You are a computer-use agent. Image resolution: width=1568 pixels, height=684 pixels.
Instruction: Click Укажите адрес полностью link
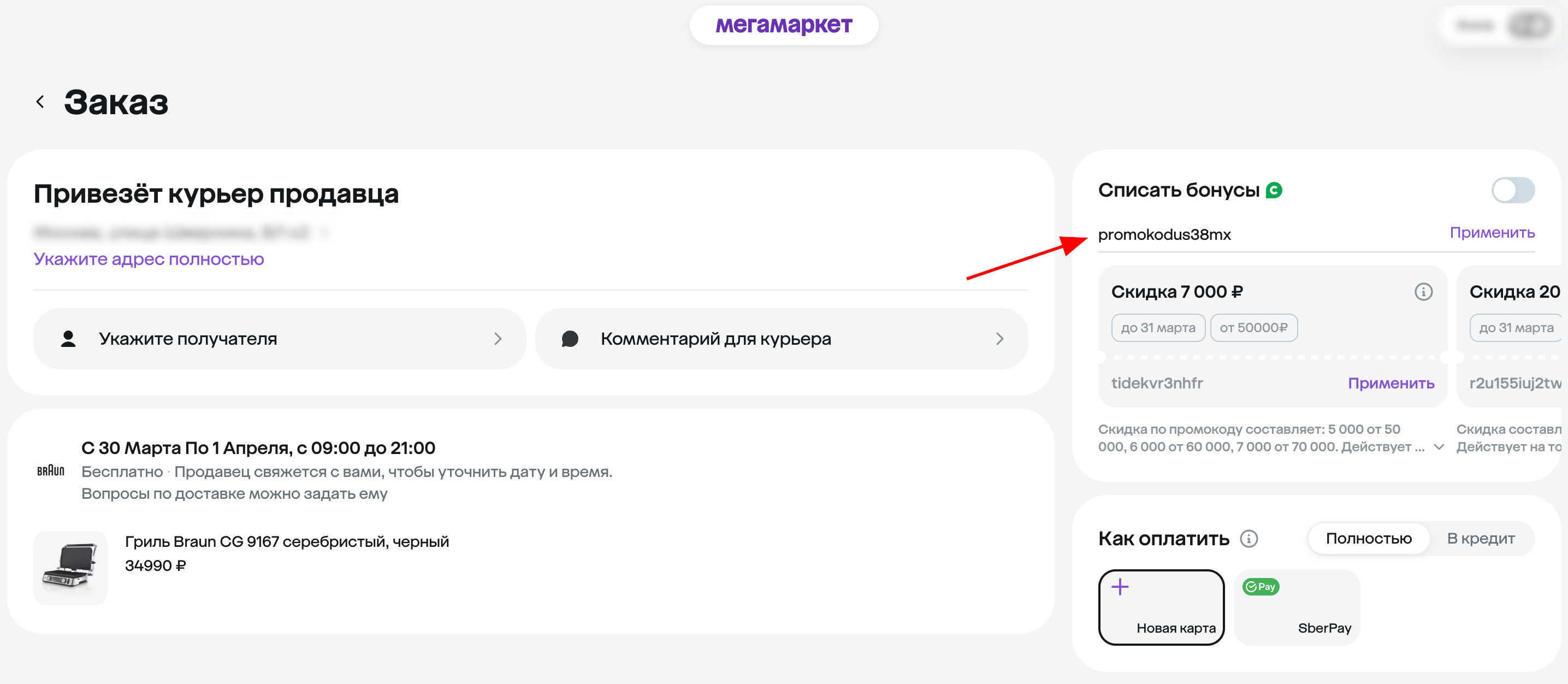[149, 259]
